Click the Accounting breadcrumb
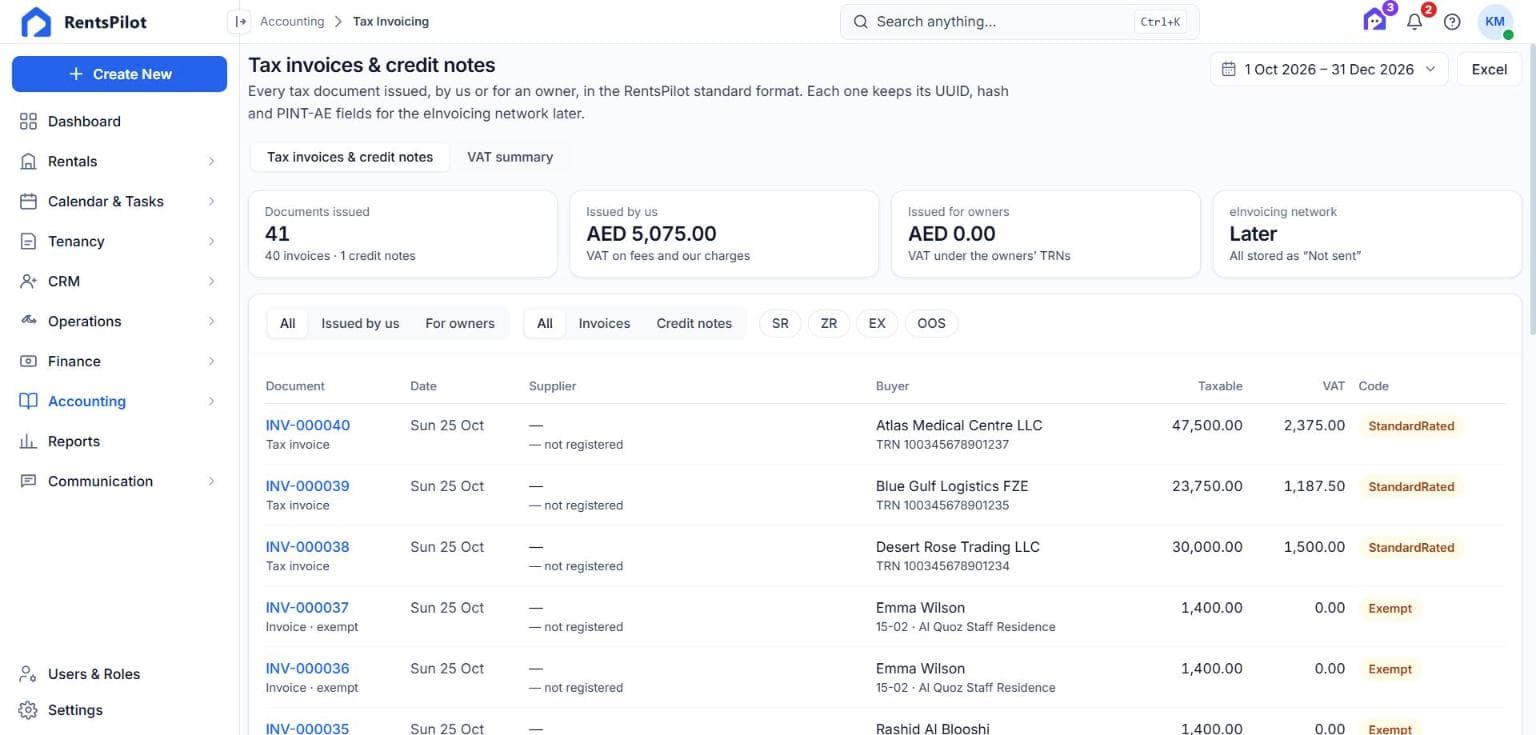Viewport: 1536px width, 735px height. 292,21
